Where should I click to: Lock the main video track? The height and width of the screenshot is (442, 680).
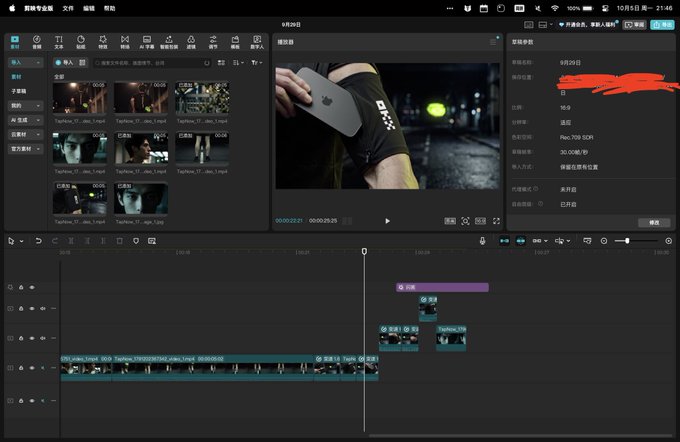(x=21, y=368)
